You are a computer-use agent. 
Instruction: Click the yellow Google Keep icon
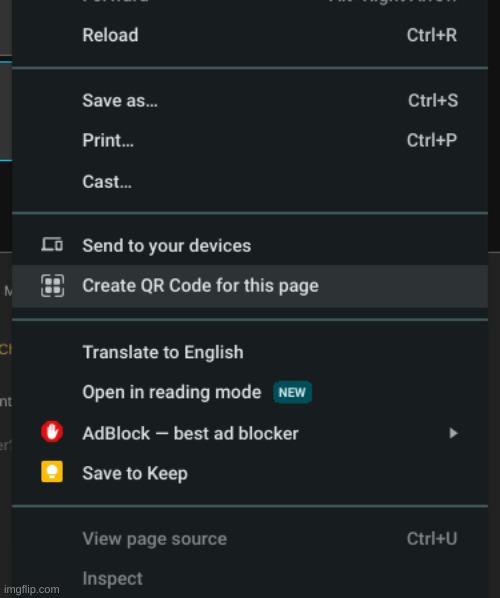[52, 472]
